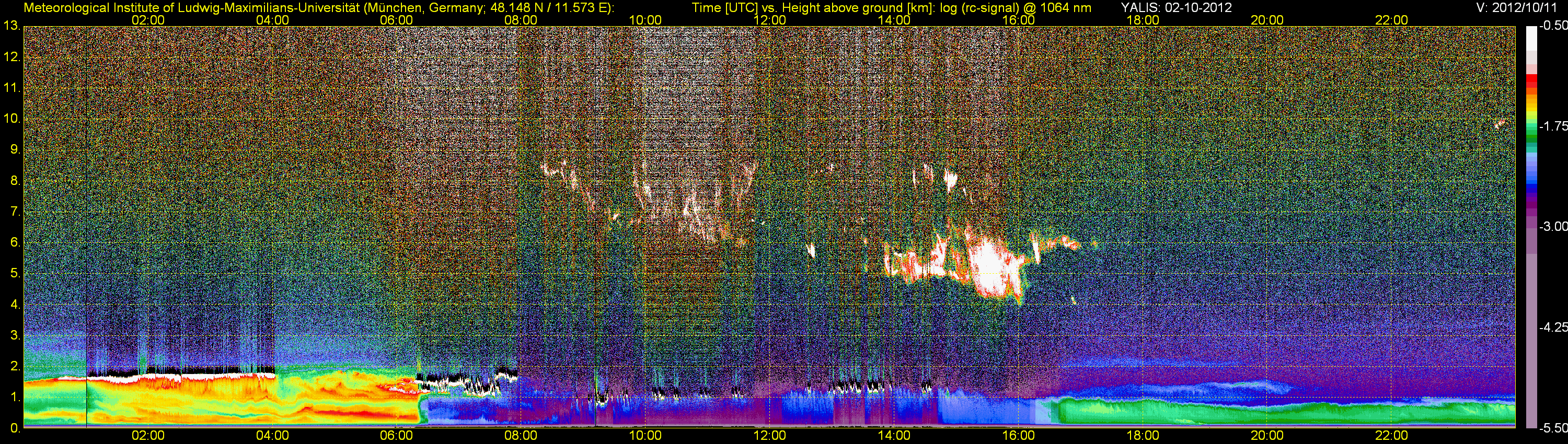
Task: Click '22:00' on the upper time axis
Action: tap(1391, 20)
